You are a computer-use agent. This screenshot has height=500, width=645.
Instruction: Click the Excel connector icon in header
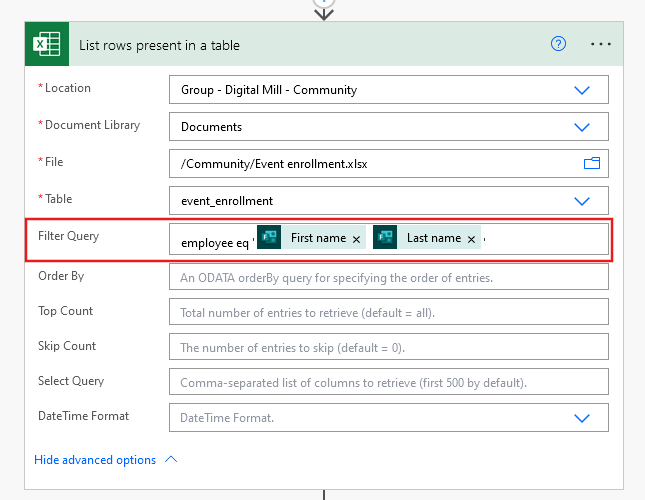pyautogui.click(x=47, y=44)
